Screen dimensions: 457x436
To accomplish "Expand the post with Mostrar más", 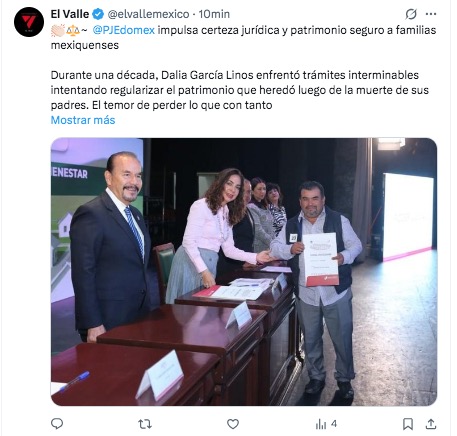I will coord(83,120).
